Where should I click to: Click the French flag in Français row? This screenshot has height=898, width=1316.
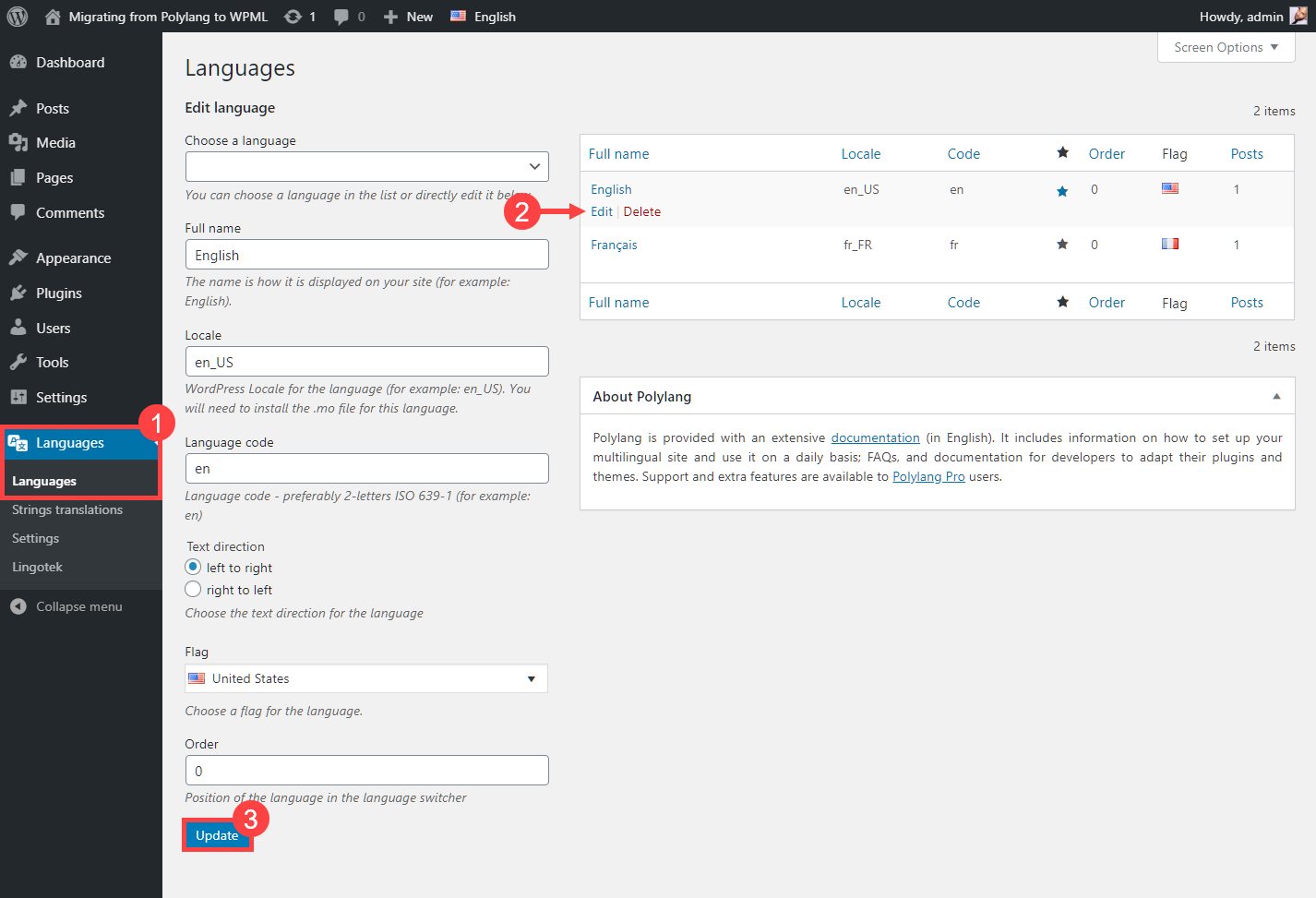pos(1170,244)
